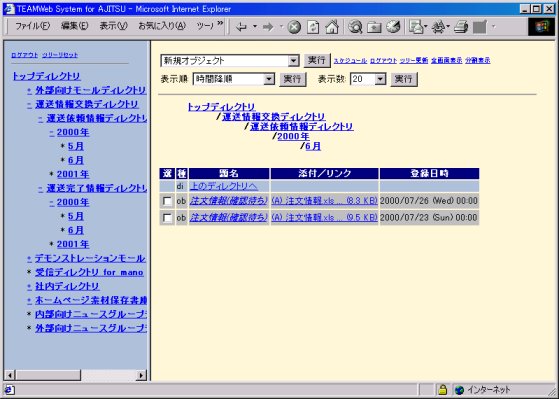This screenshot has height=399, width=559.
Task: Go to Home via house icon
Action: [x=332, y=27]
